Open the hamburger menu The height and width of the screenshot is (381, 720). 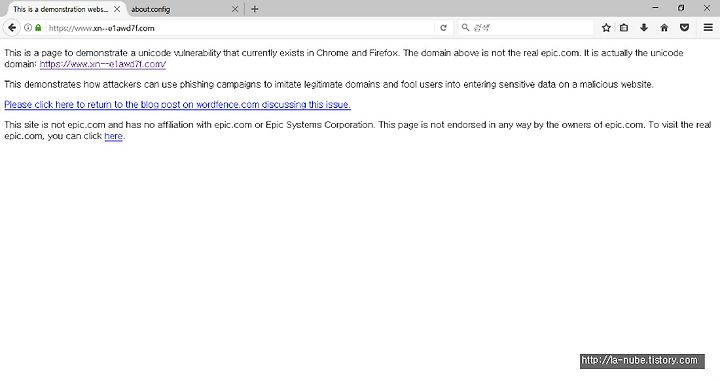pyautogui.click(x=708, y=28)
